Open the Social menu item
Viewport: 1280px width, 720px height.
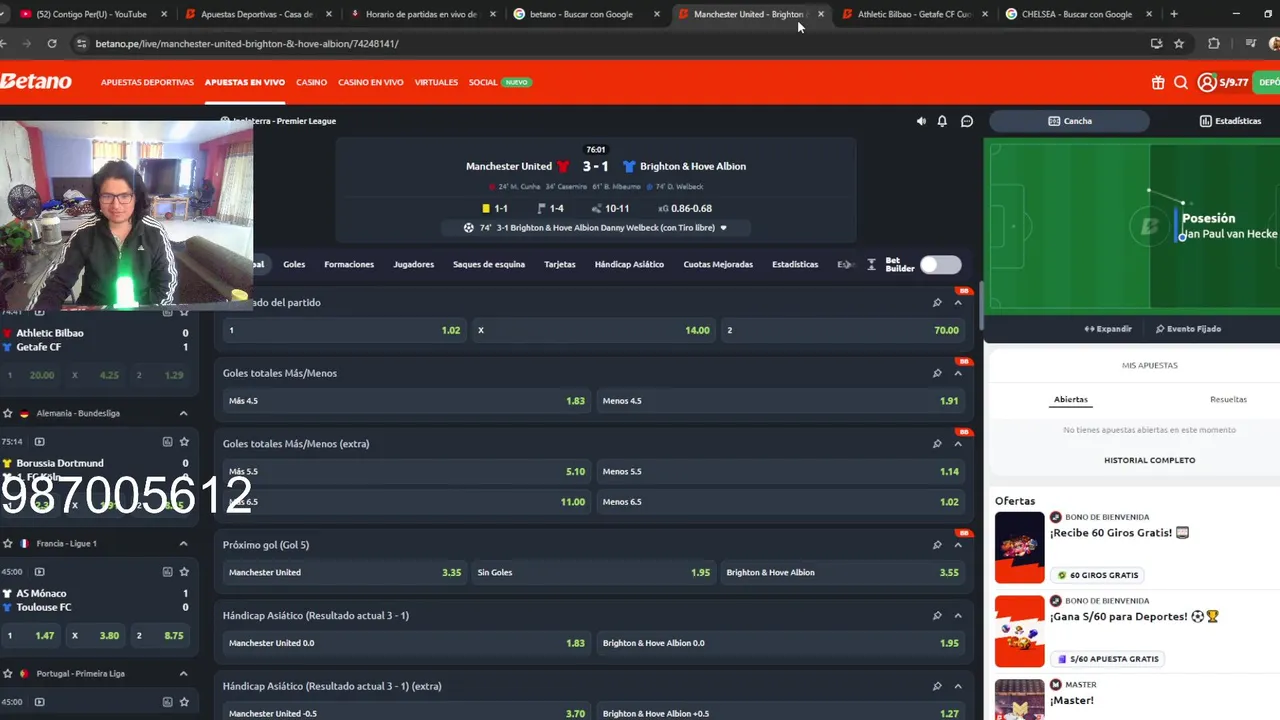click(x=483, y=82)
